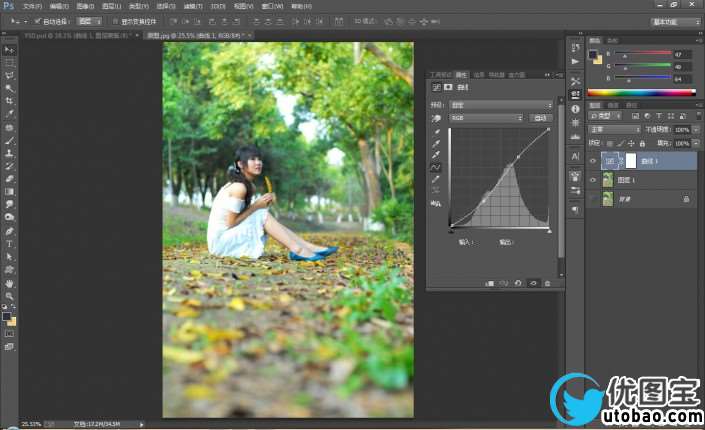Hide the Curves 1 layer

[593, 161]
